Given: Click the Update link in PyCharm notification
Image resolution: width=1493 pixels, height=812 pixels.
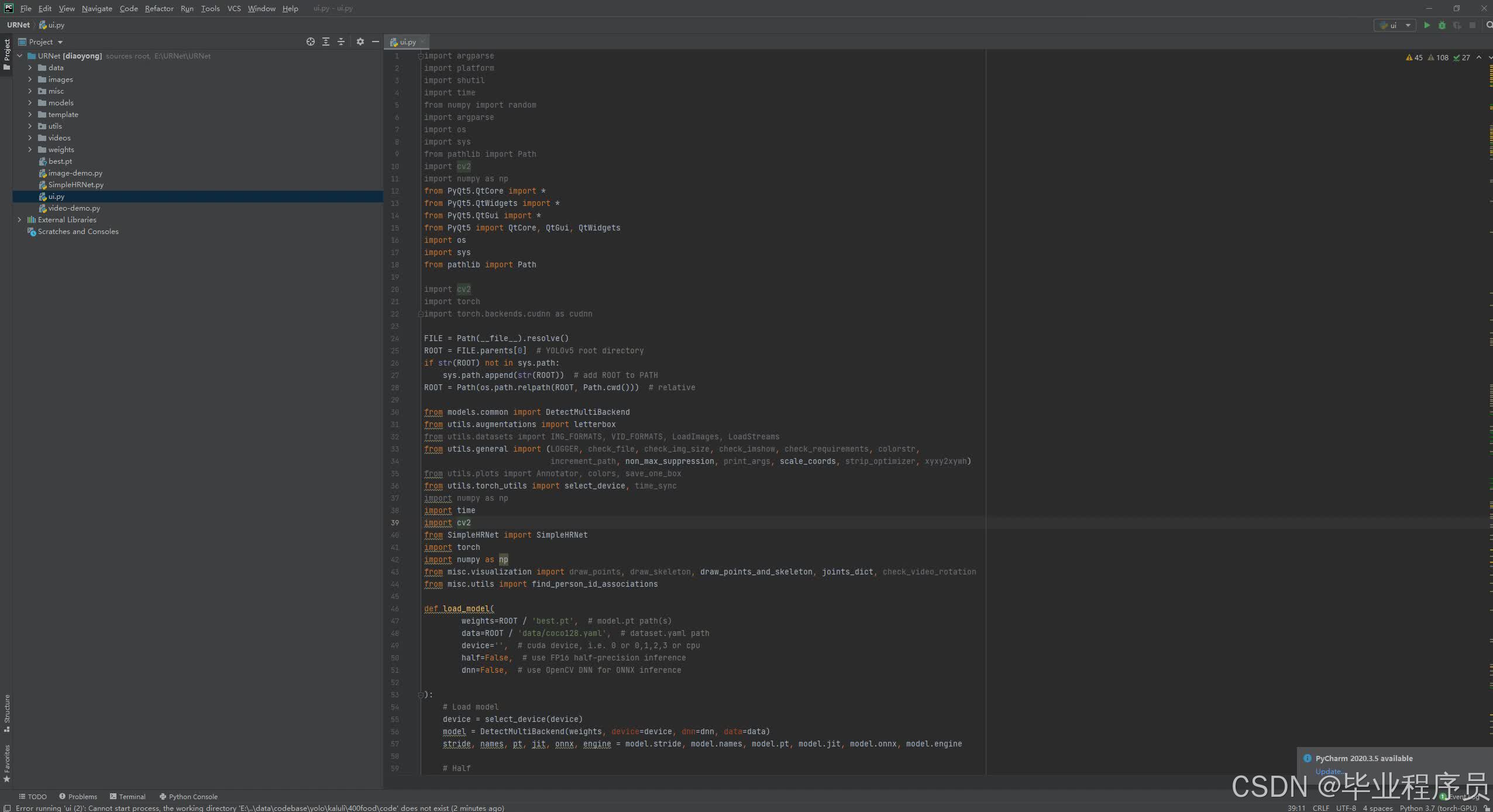Looking at the screenshot, I should pos(1327,771).
